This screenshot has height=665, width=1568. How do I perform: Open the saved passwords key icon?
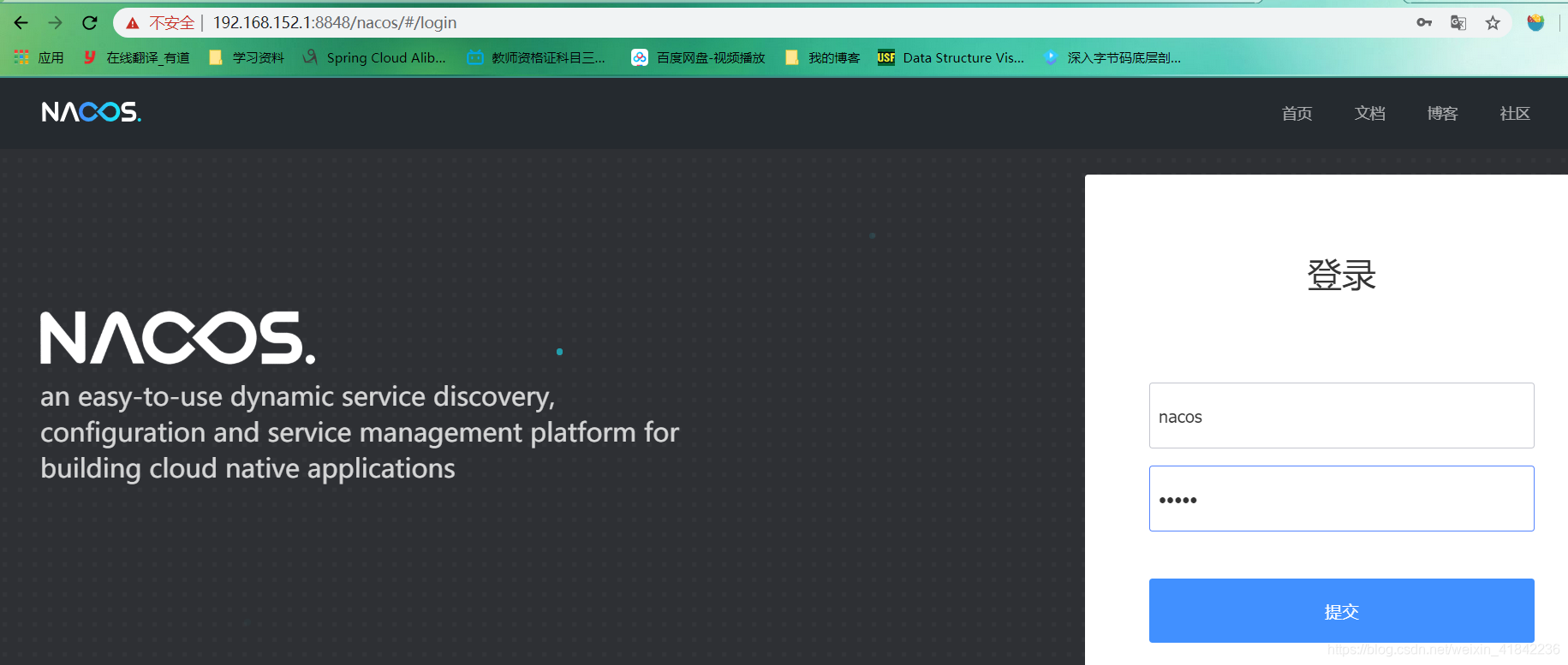pyautogui.click(x=1424, y=23)
